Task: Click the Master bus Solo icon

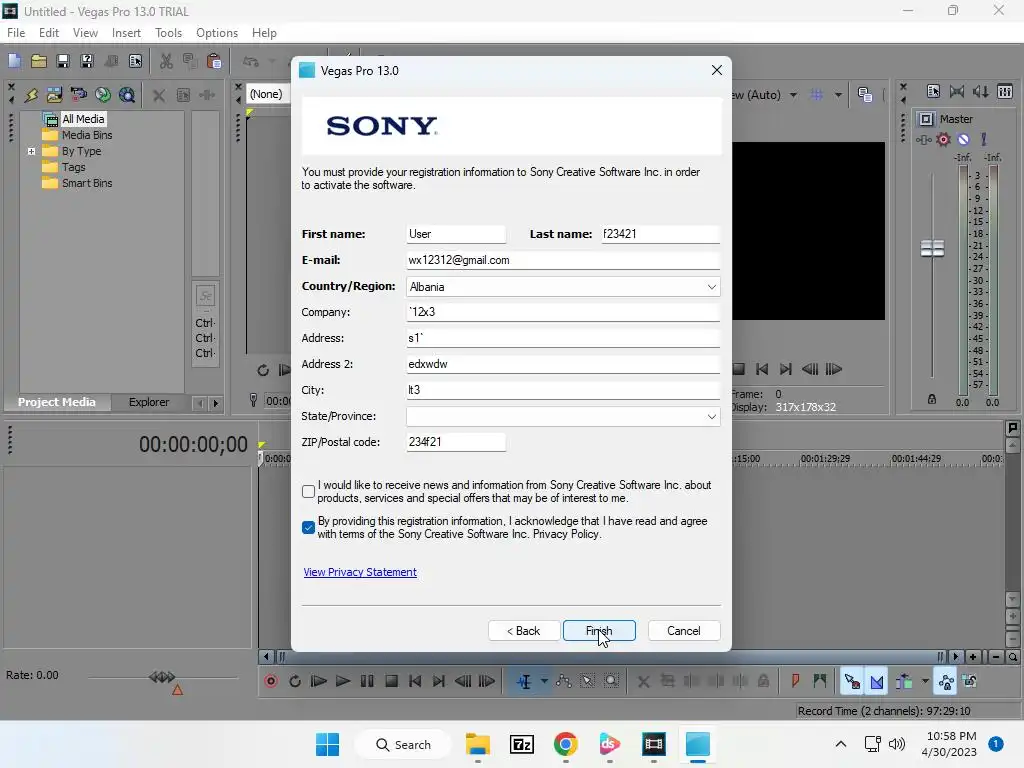Action: 984,139
